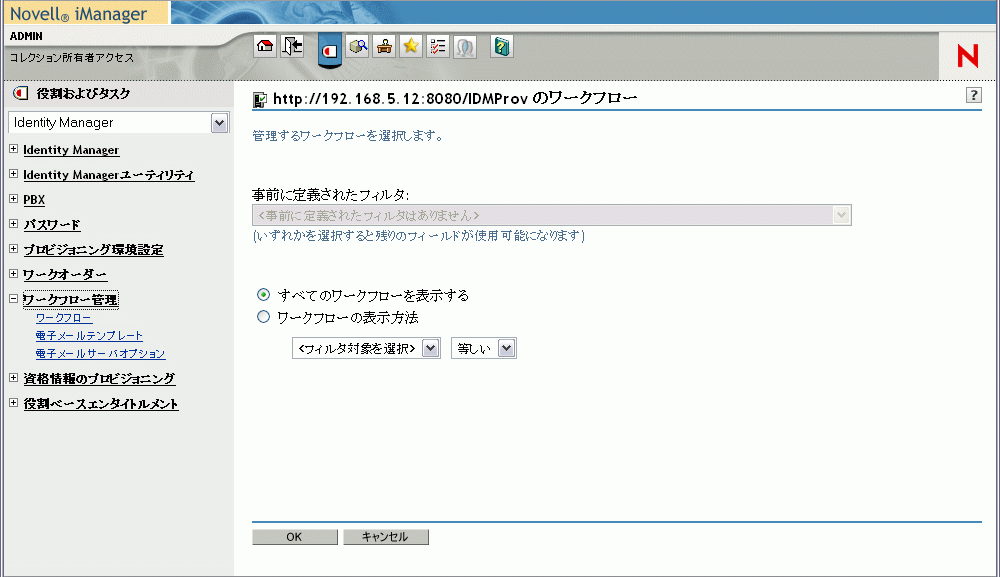Click the ワークフロー管理 category label

pyautogui.click(x=70, y=299)
